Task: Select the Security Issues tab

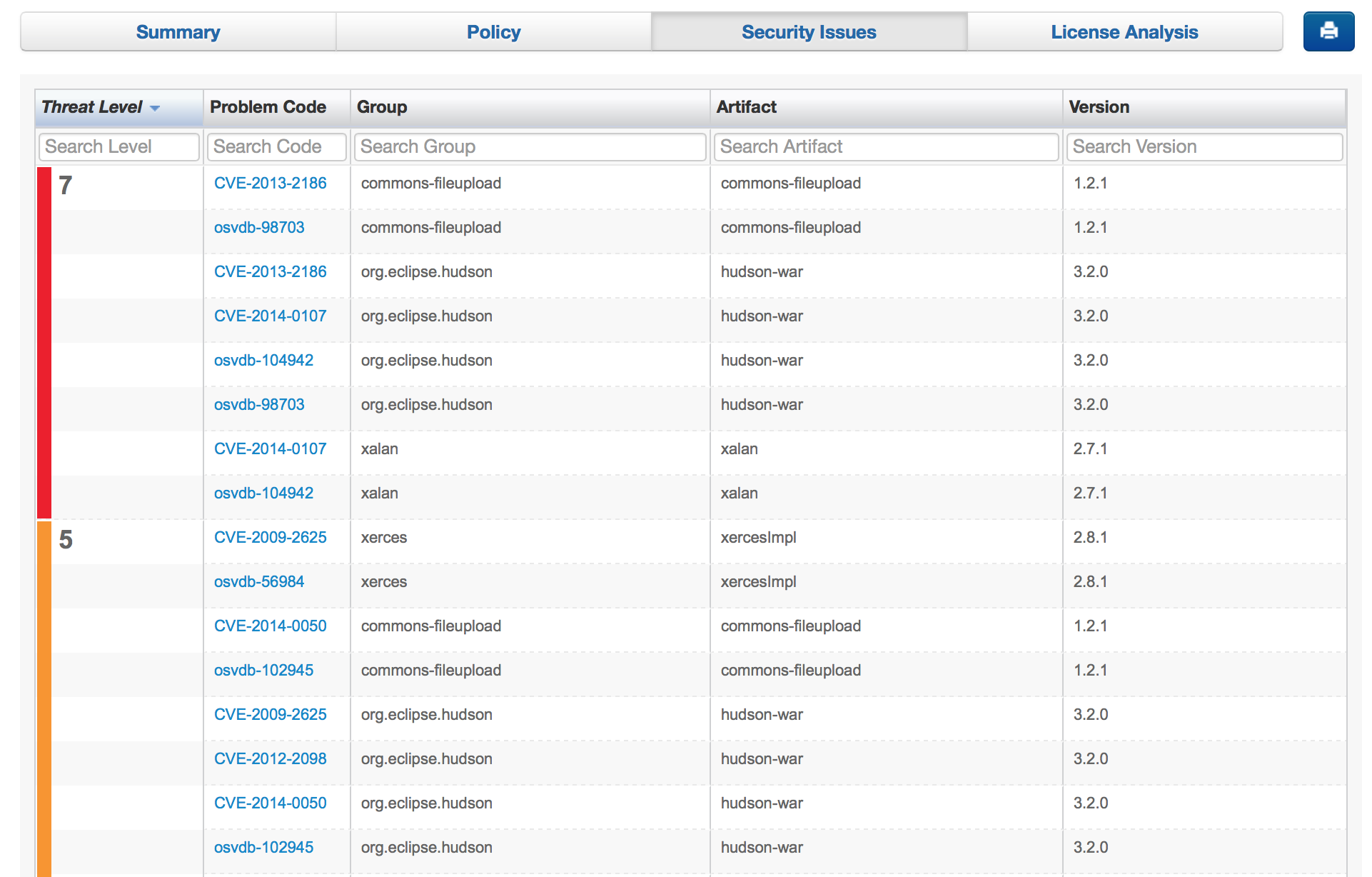Action: pos(808,32)
